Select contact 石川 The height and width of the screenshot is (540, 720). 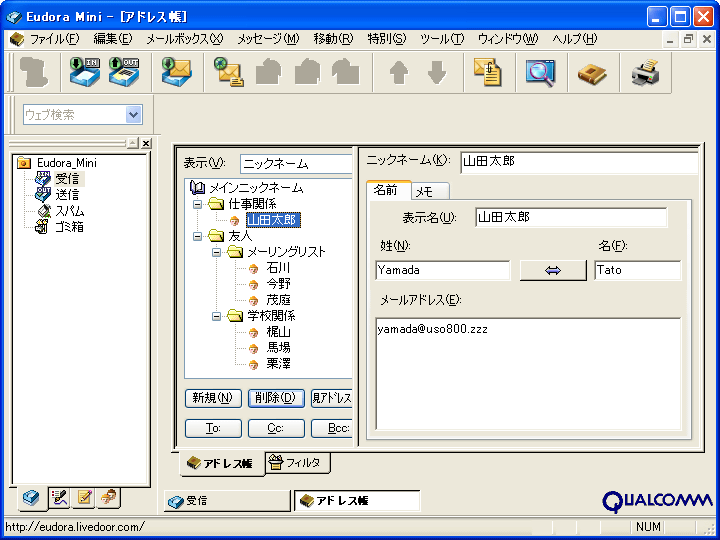pyautogui.click(x=278, y=268)
